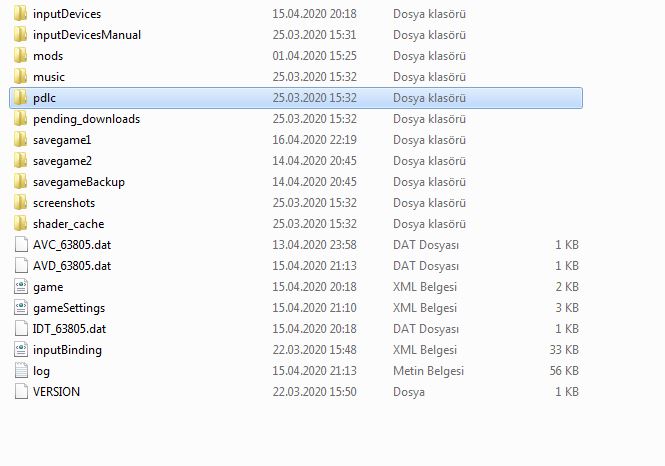Select the savegameBackup name
The width and height of the screenshot is (665, 466).
pos(79,181)
